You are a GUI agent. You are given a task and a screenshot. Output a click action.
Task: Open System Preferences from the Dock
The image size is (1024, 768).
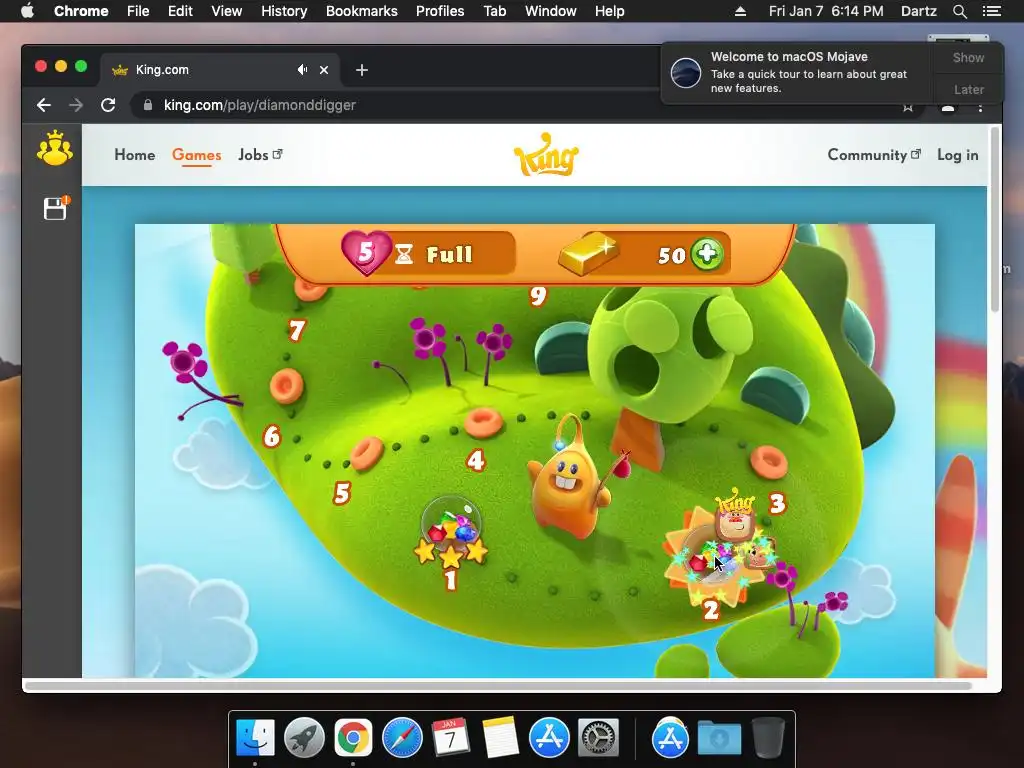tap(598, 738)
